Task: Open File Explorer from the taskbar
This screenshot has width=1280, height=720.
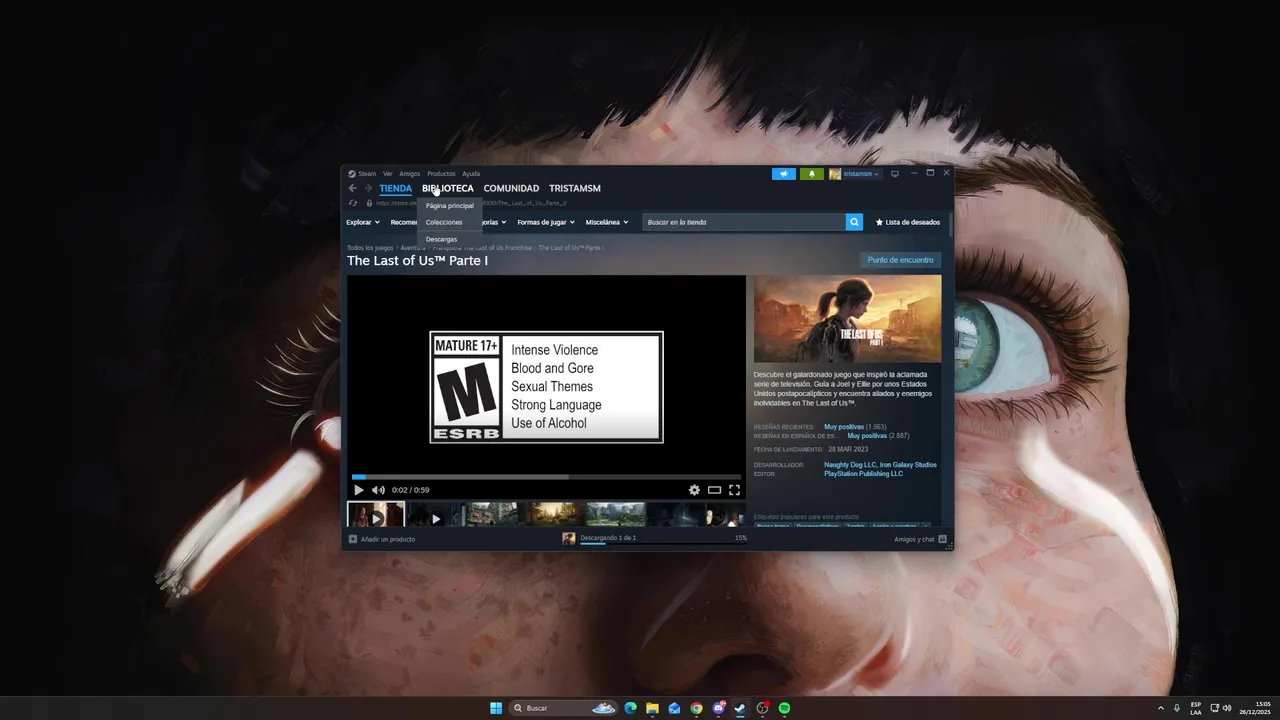Action: (652, 708)
